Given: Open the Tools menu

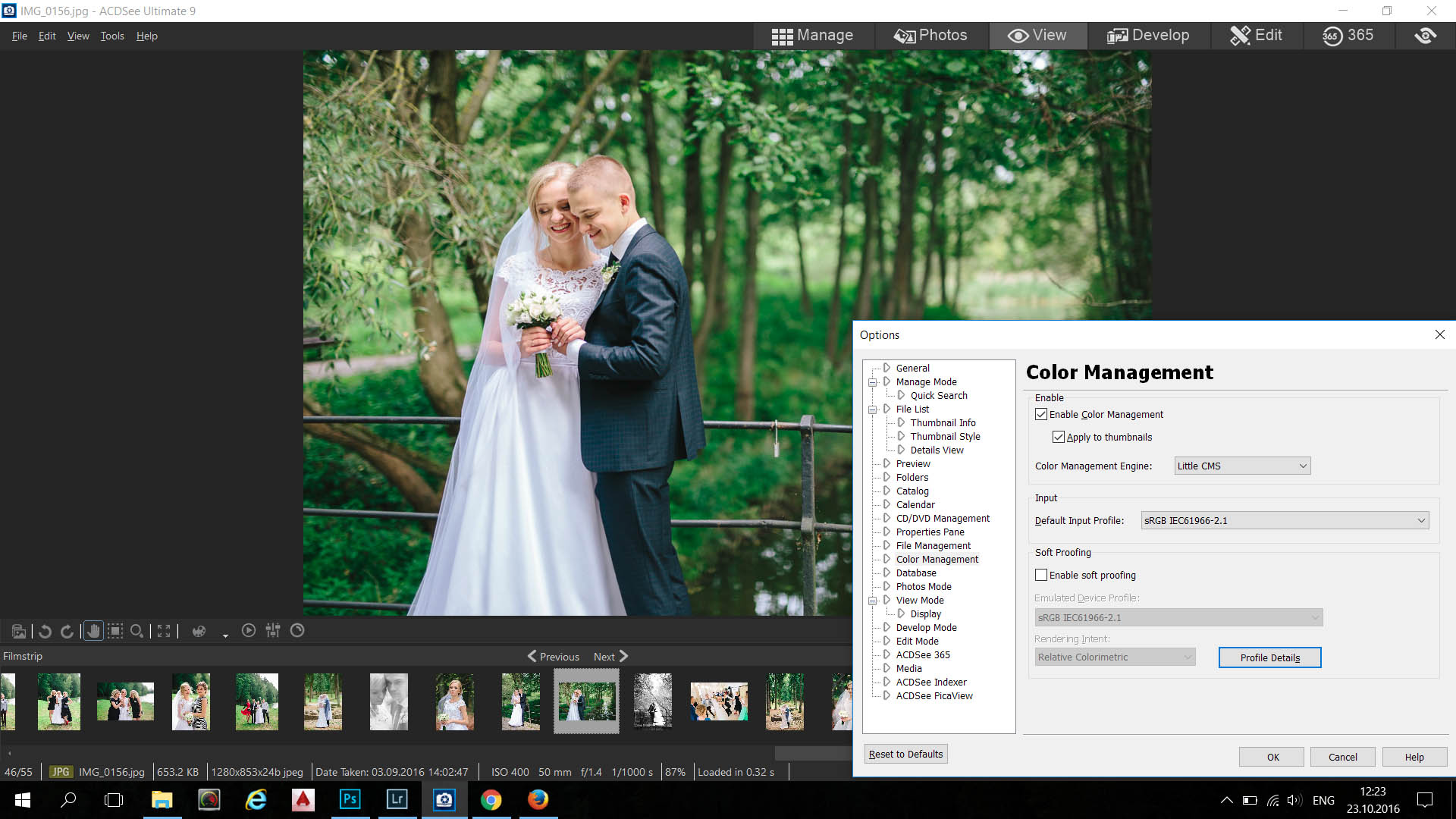Looking at the screenshot, I should pyautogui.click(x=112, y=36).
